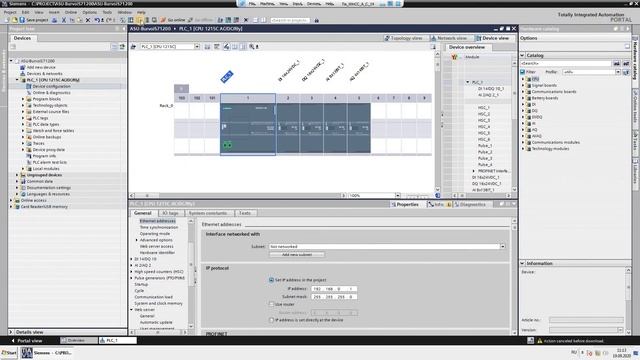Open the PLC_1 device selector dropdown
This screenshot has height=360, width=640.
pos(197,47)
